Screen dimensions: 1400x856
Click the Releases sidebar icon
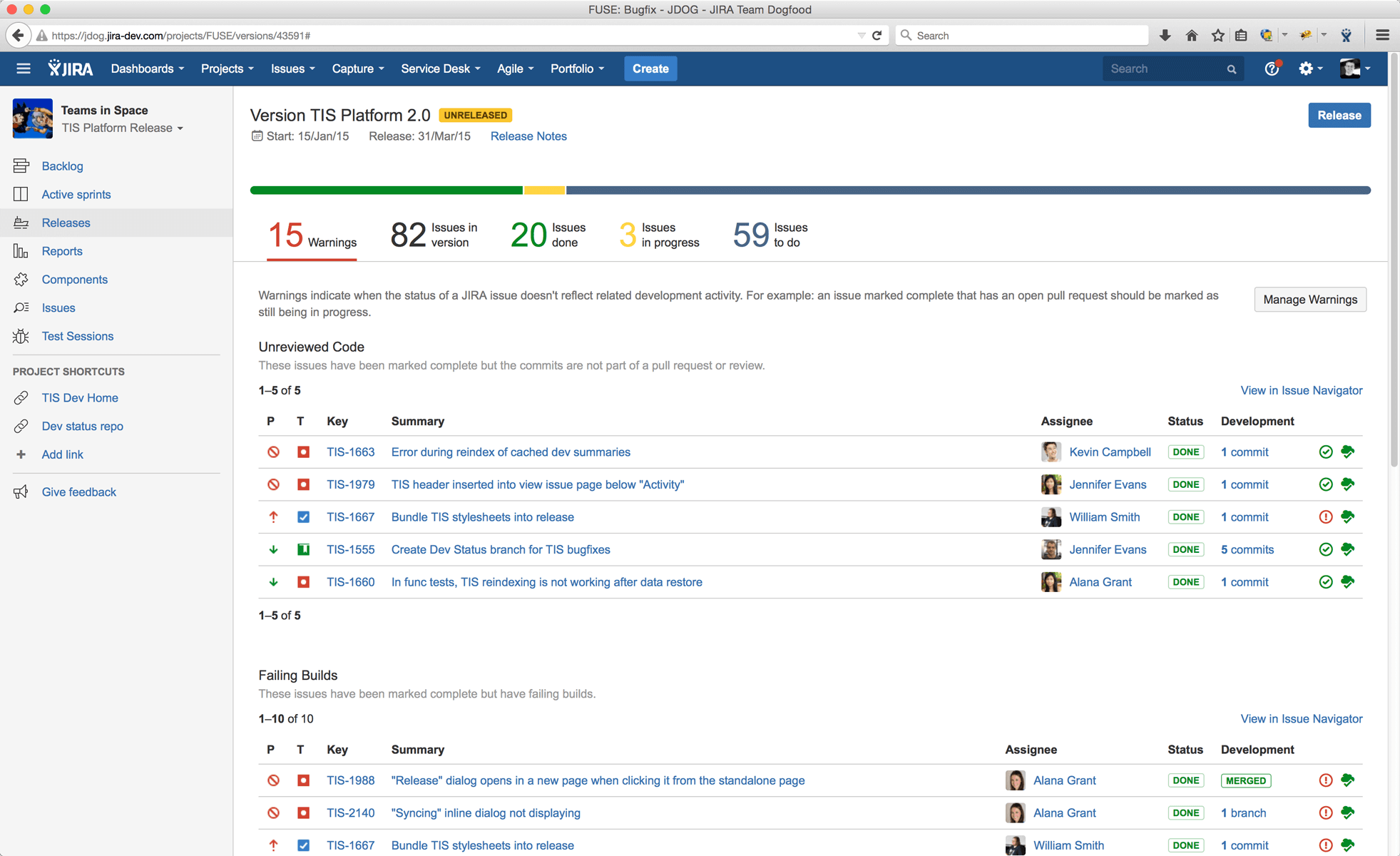21,222
